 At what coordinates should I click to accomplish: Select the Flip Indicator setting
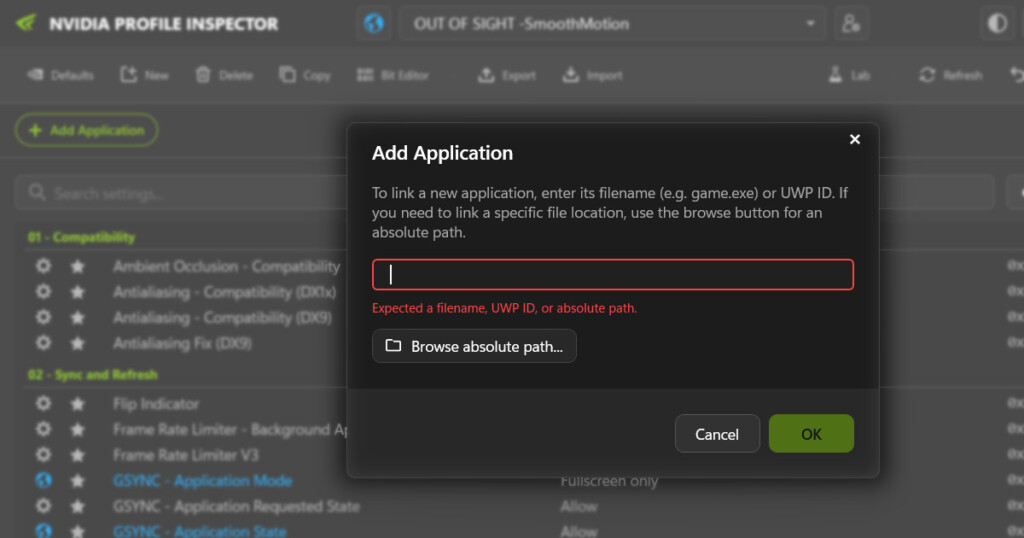pos(156,404)
